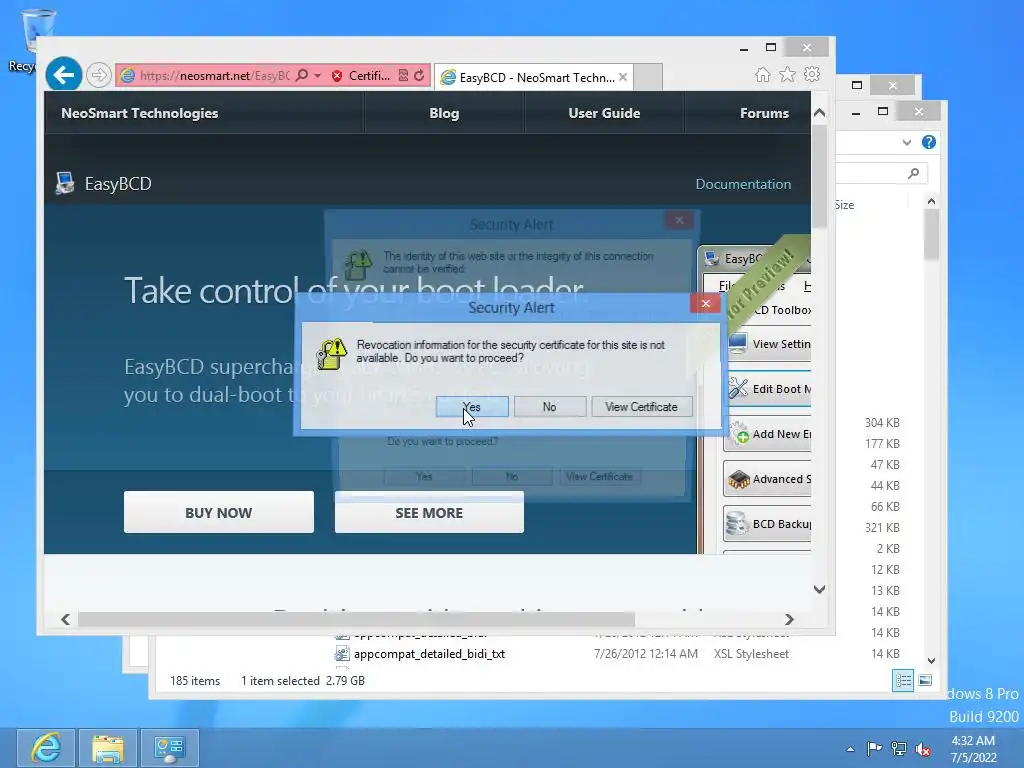Click the Explorer search box magnifier

point(914,173)
